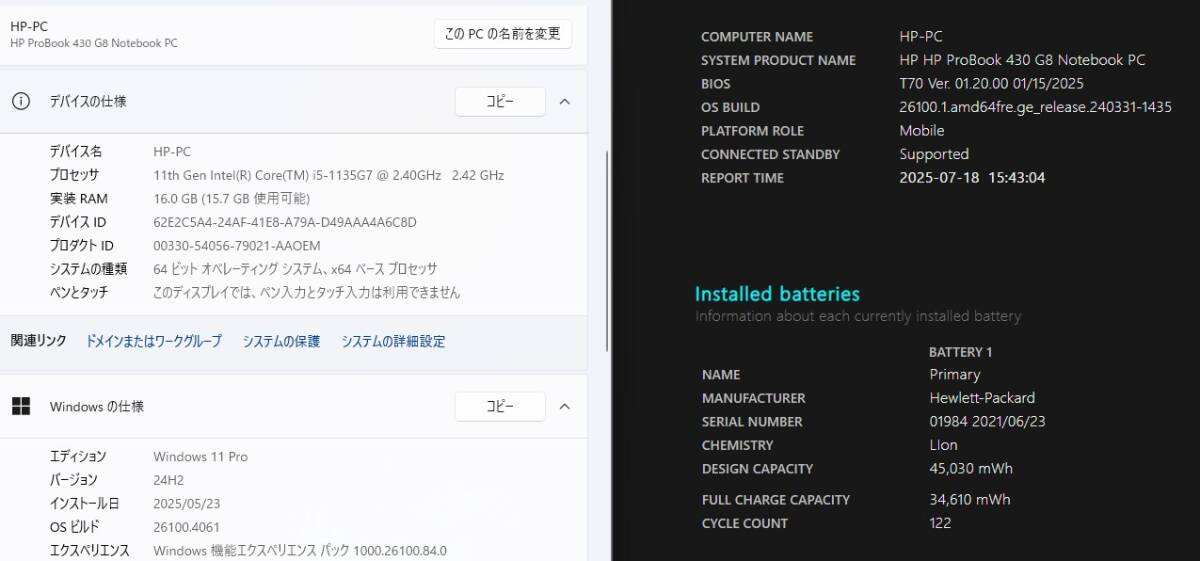Click the Installed batteries heading
Screen dimensions: 1200x561
coord(777,294)
